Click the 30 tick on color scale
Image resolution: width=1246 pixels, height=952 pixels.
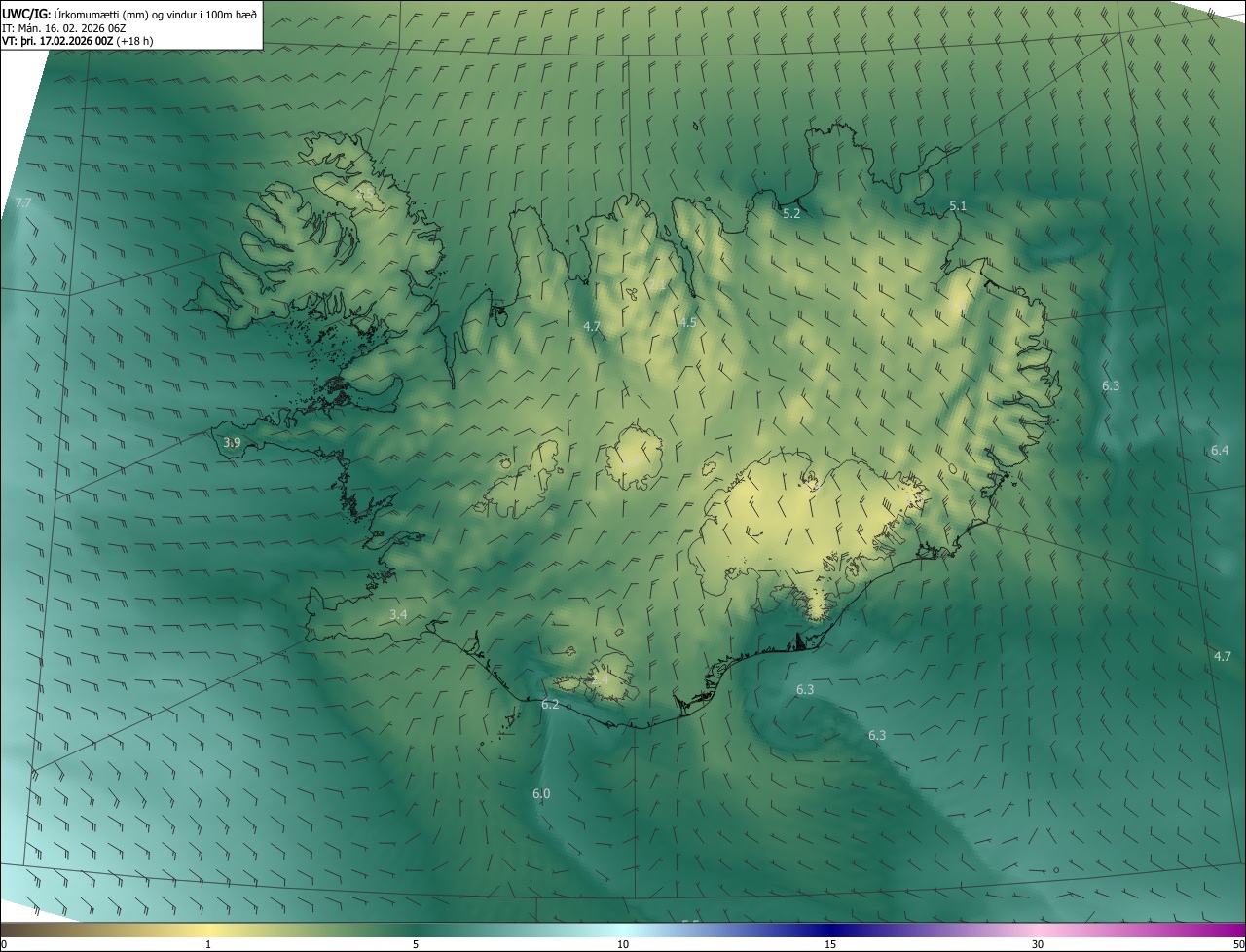(1038, 944)
